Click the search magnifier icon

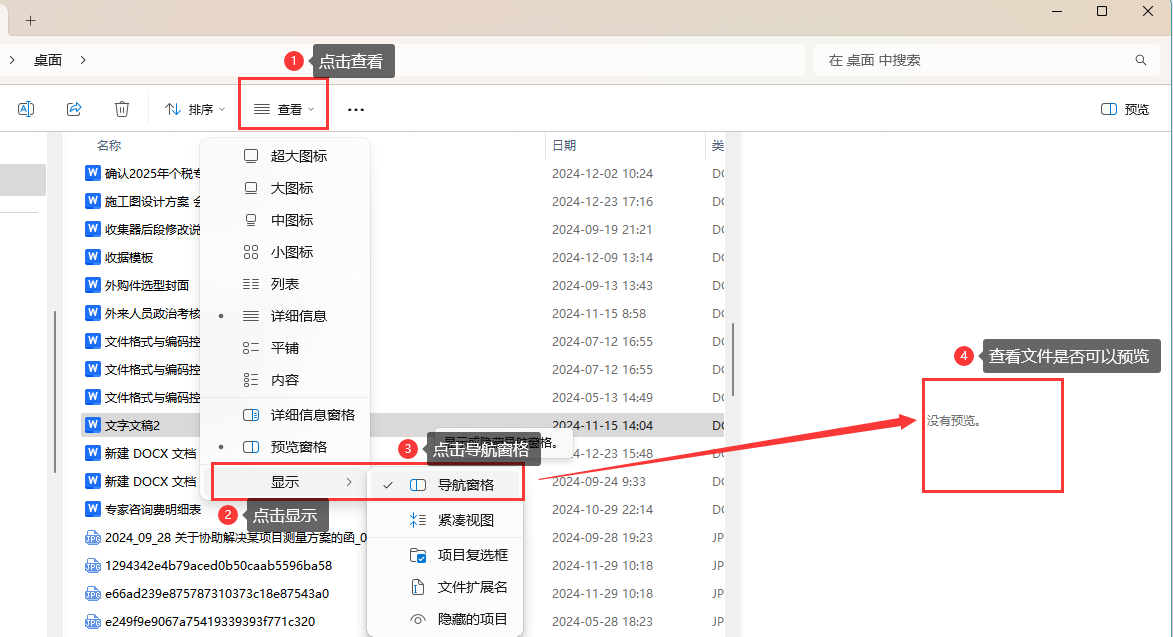(x=1140, y=60)
